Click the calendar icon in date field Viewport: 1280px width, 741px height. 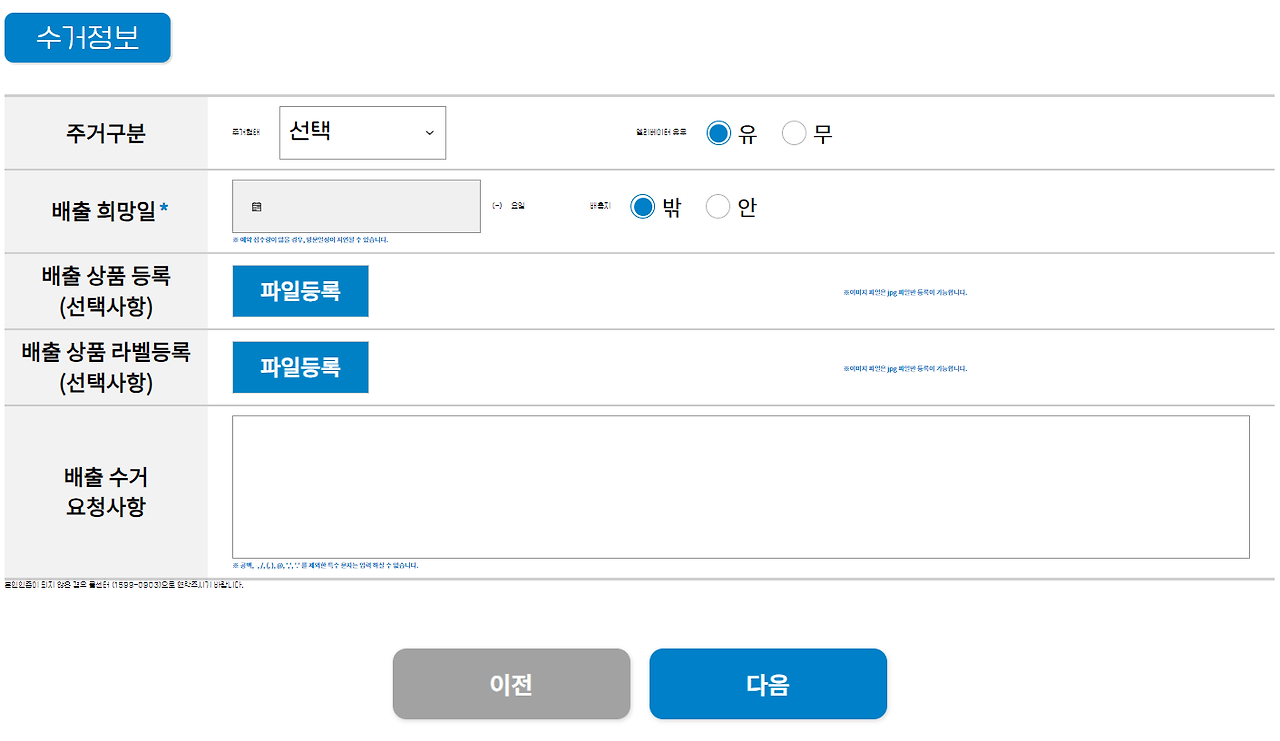257,207
